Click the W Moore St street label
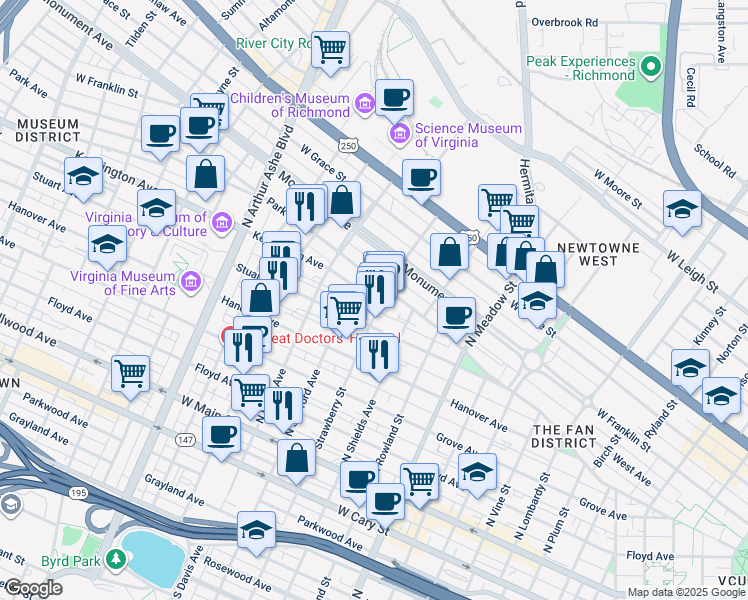Image resolution: width=748 pixels, height=600 pixels. tap(618, 189)
